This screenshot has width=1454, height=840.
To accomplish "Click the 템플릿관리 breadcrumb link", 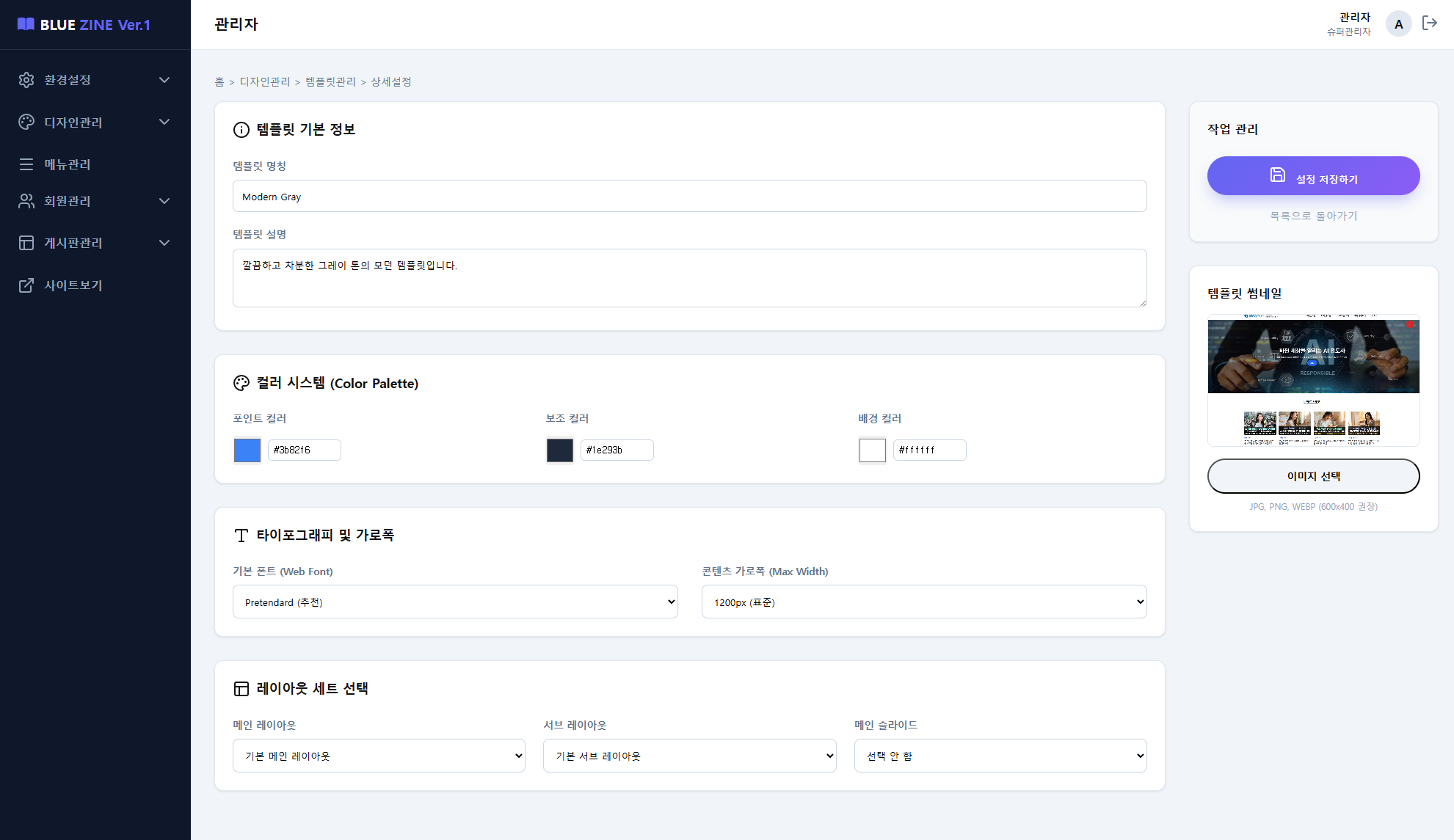I will click(330, 81).
